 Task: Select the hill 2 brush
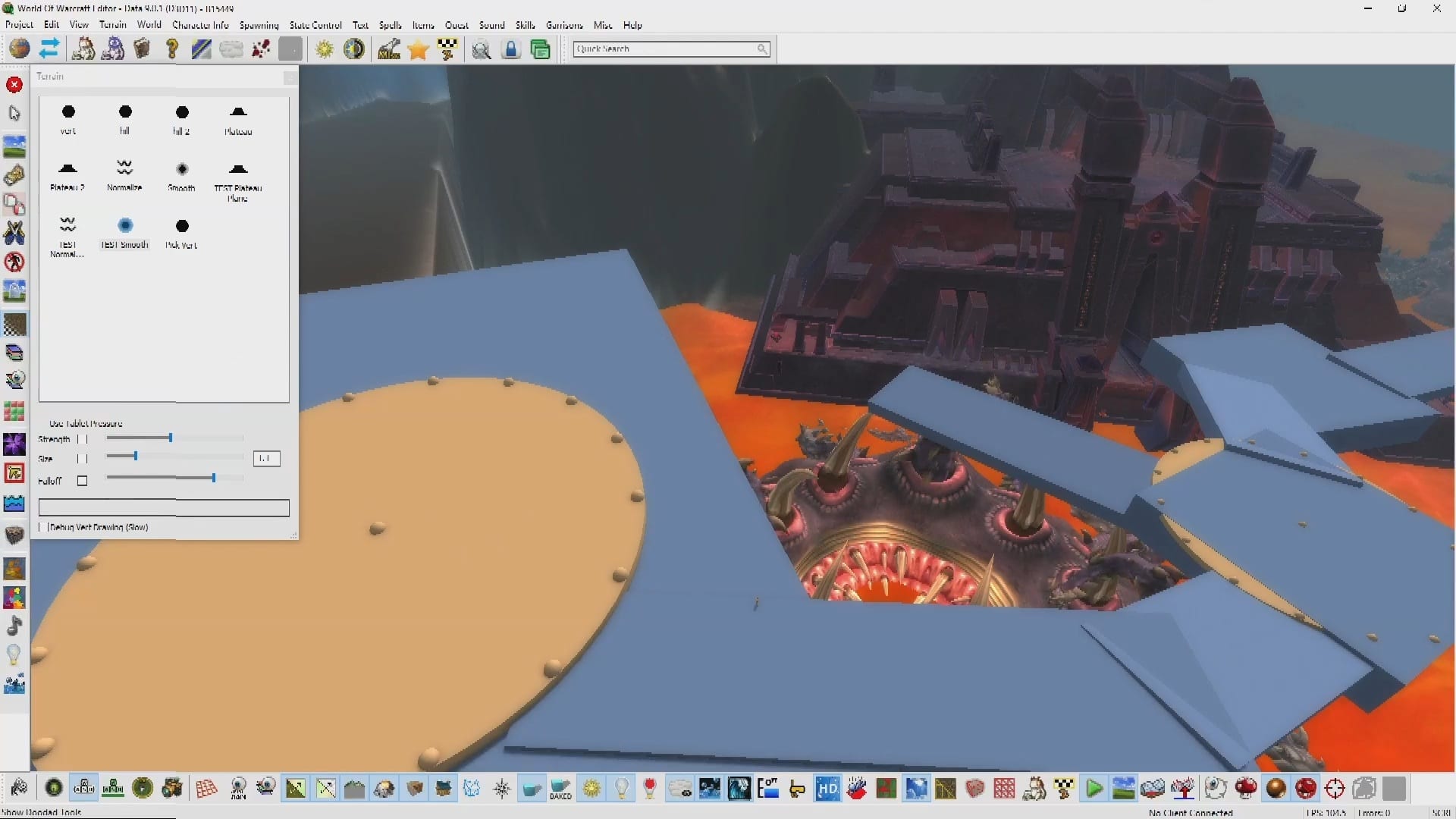tap(182, 119)
